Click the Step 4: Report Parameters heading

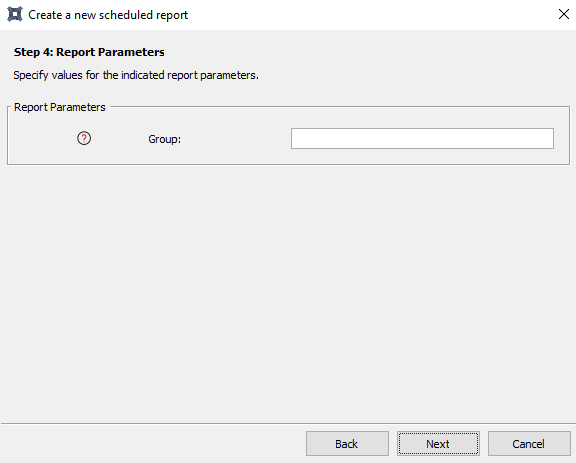(89, 52)
